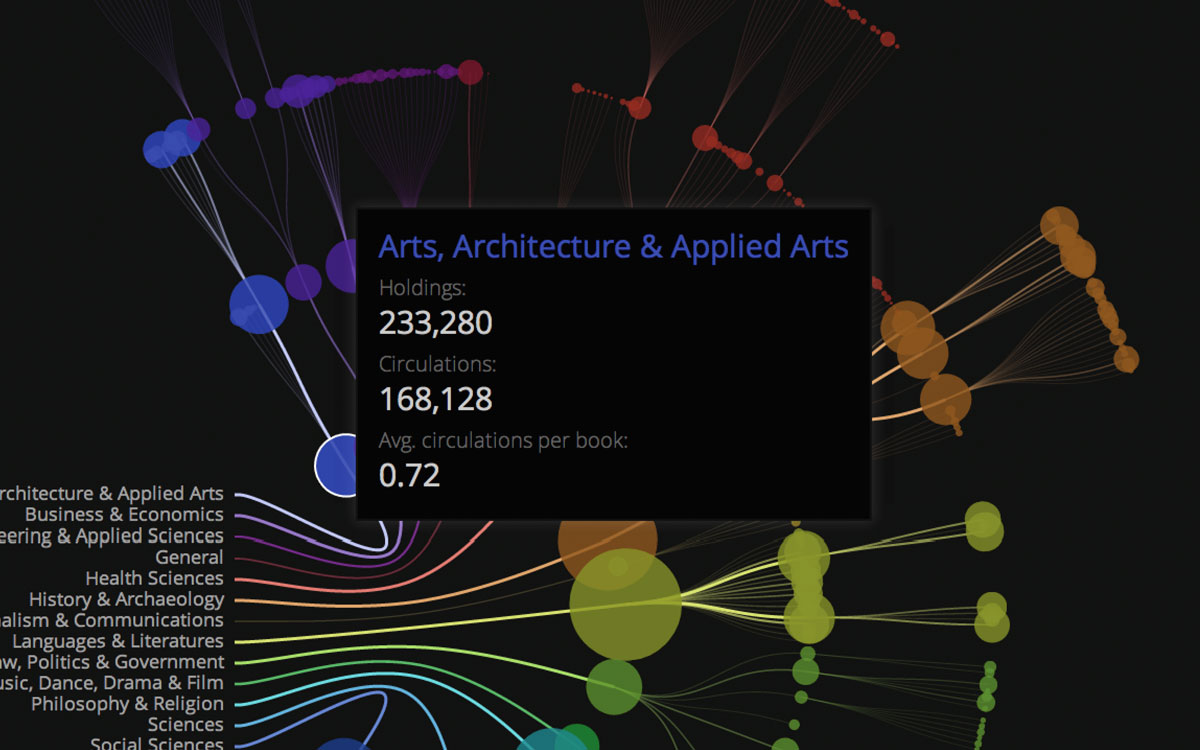Click the large blue bubble above the highlighted node
The width and height of the screenshot is (1200, 750).
(259, 304)
